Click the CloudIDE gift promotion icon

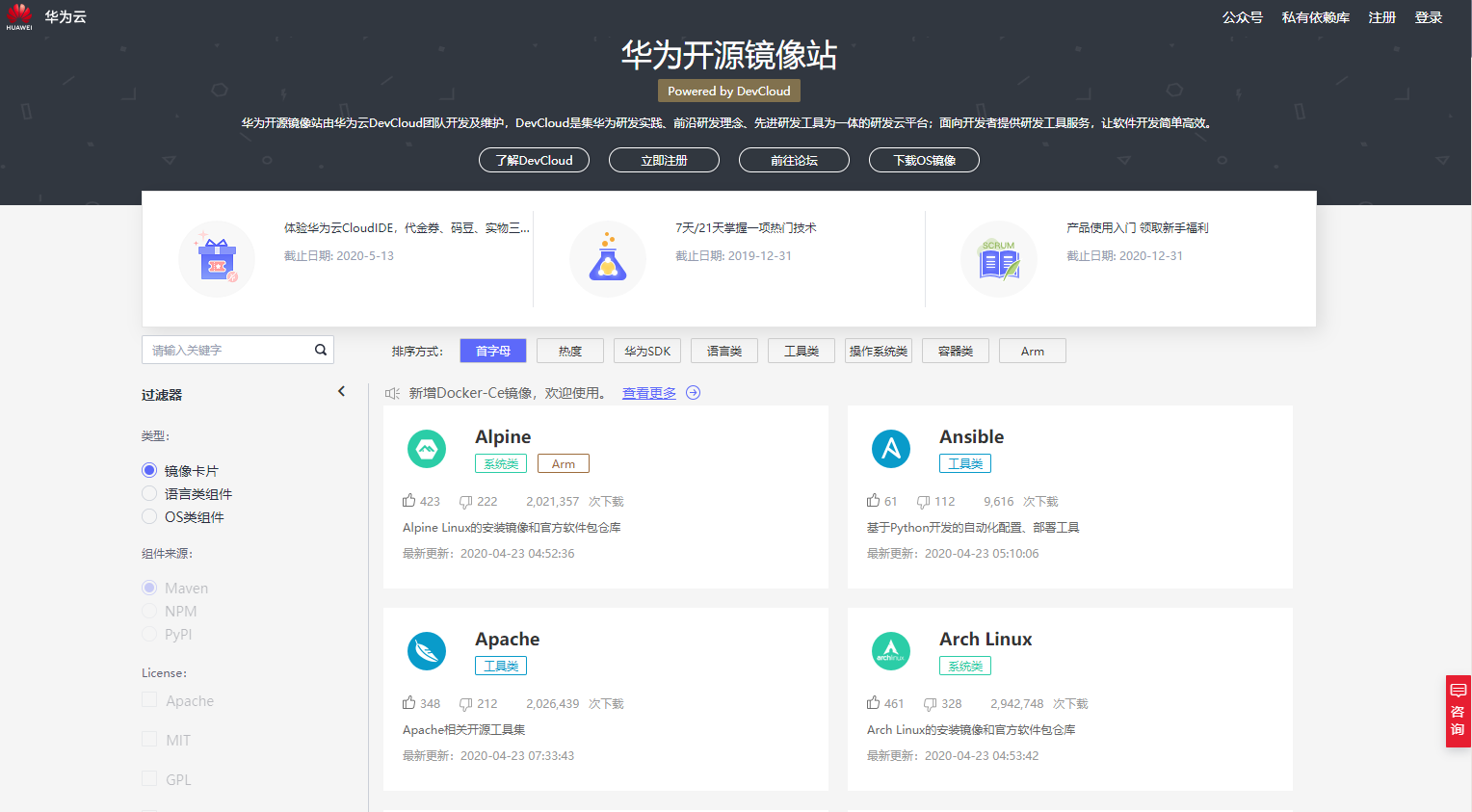pyautogui.click(x=217, y=259)
